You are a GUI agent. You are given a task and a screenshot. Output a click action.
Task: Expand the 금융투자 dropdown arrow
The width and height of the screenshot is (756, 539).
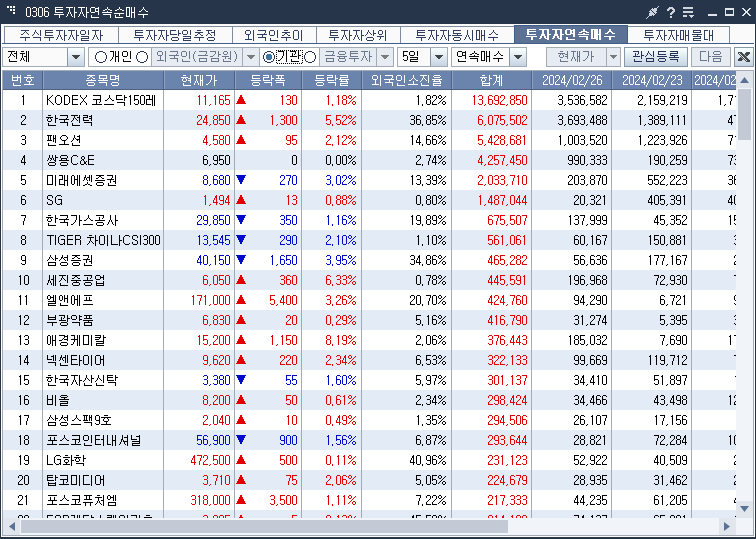385,57
